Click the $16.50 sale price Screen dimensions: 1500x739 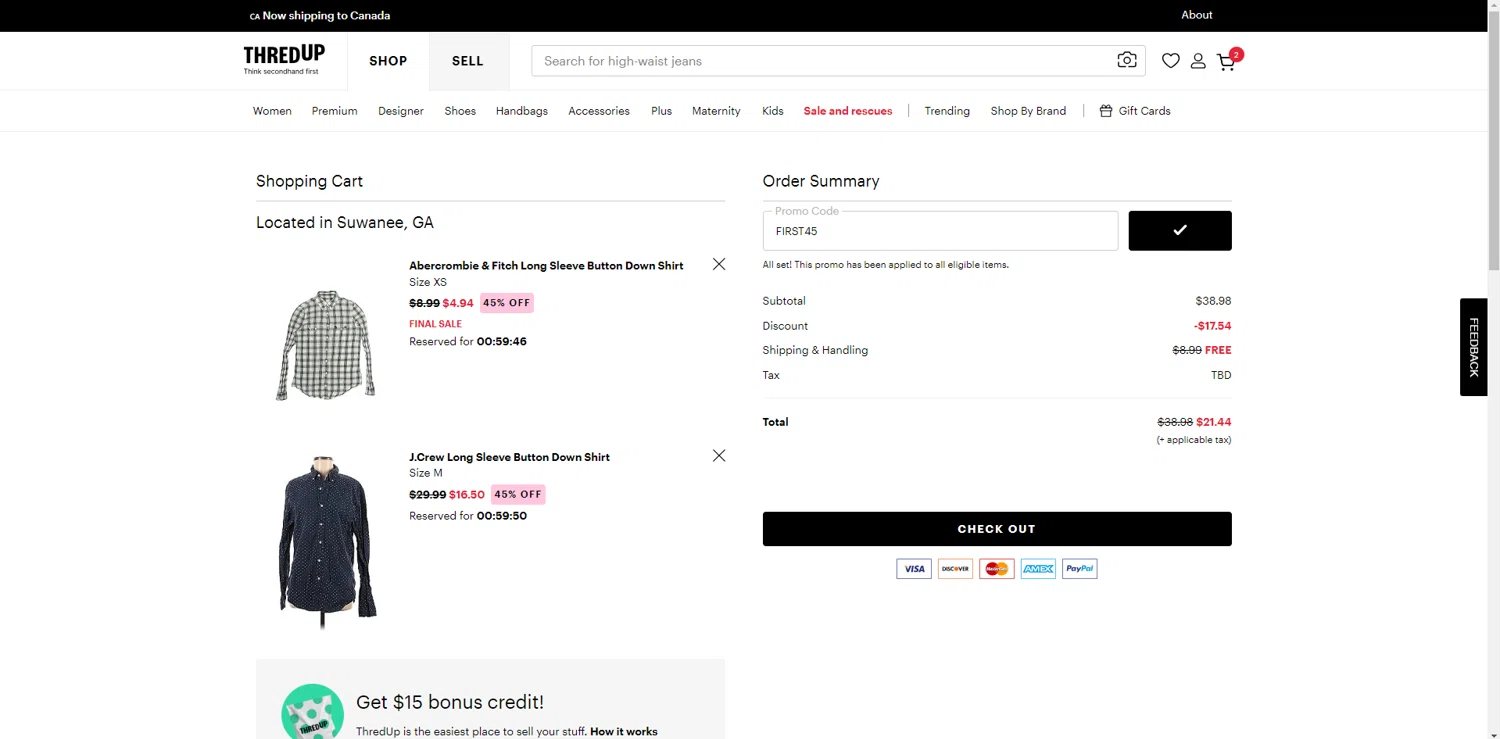(x=467, y=494)
